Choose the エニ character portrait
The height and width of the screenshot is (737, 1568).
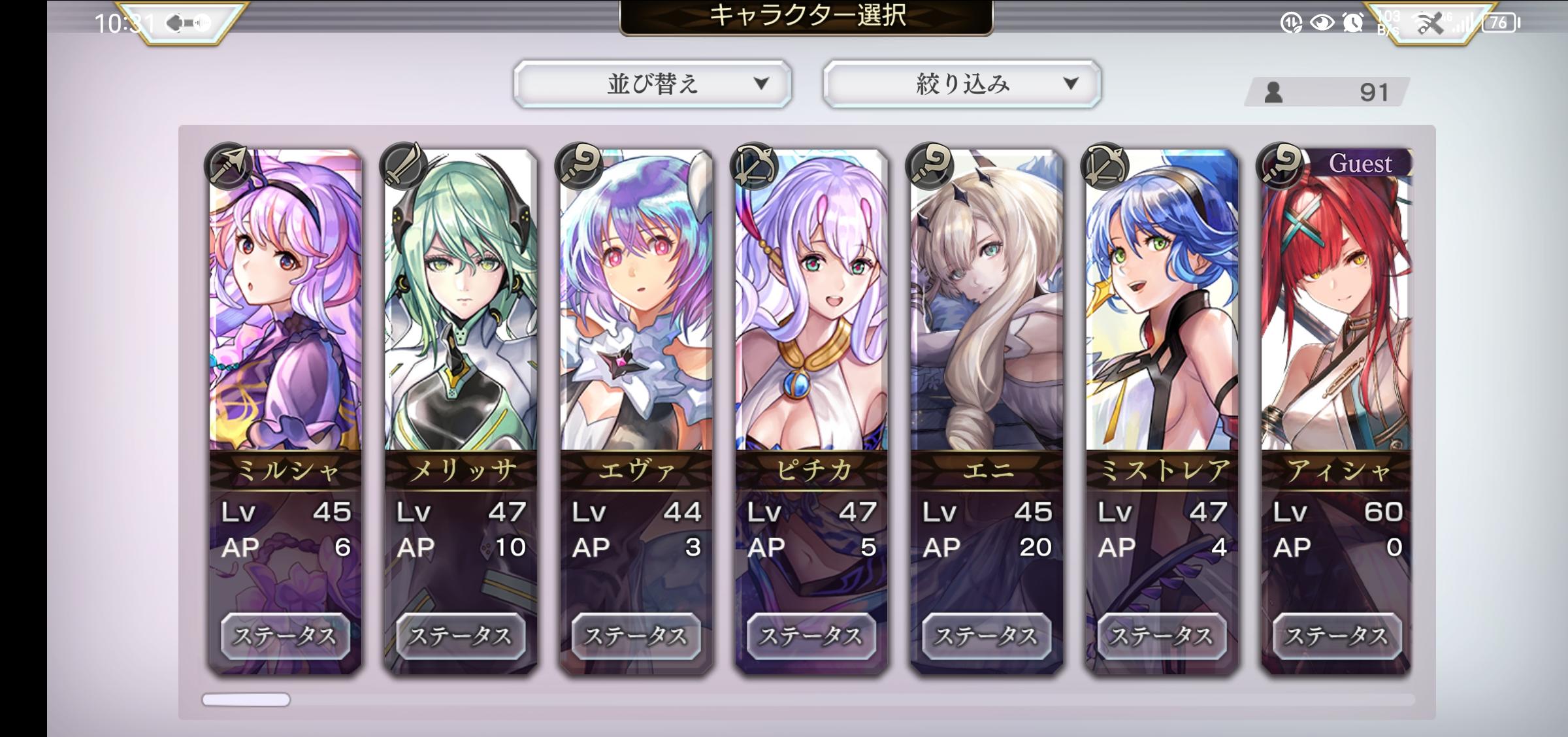click(987, 301)
